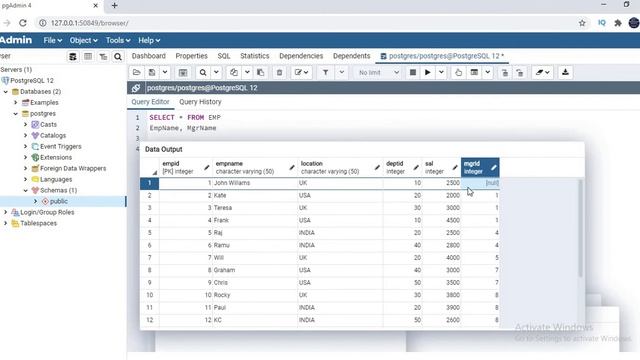Search objects magnifier in browser header

118,56
